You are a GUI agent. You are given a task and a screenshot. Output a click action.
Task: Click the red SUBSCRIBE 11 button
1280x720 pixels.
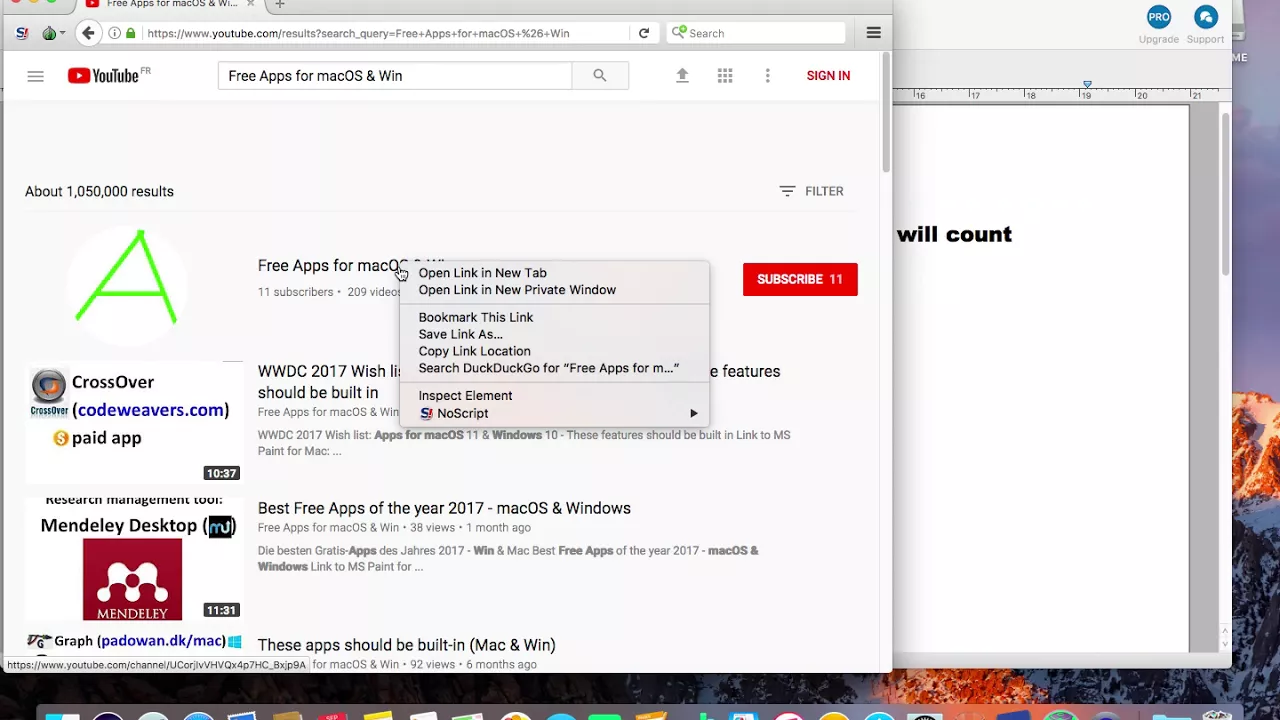(x=800, y=279)
